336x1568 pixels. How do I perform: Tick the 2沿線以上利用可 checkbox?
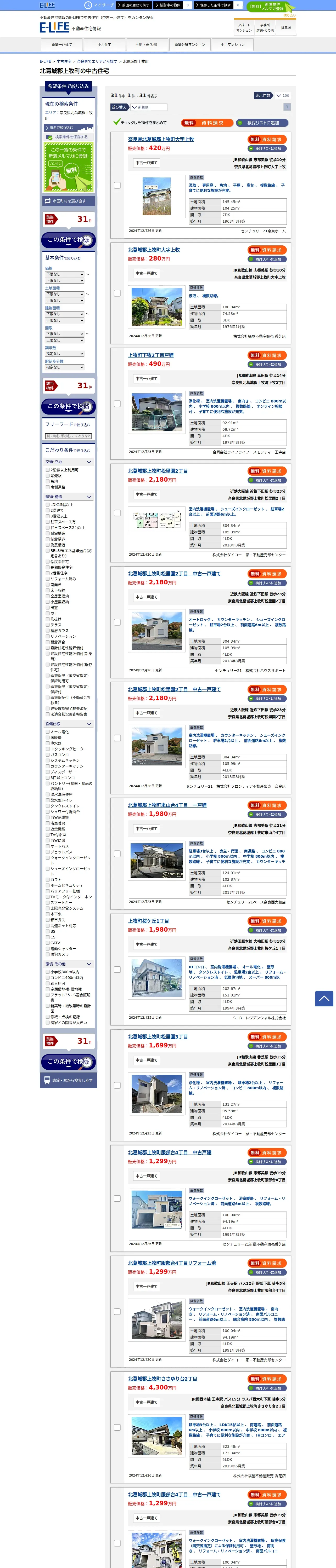48,470
